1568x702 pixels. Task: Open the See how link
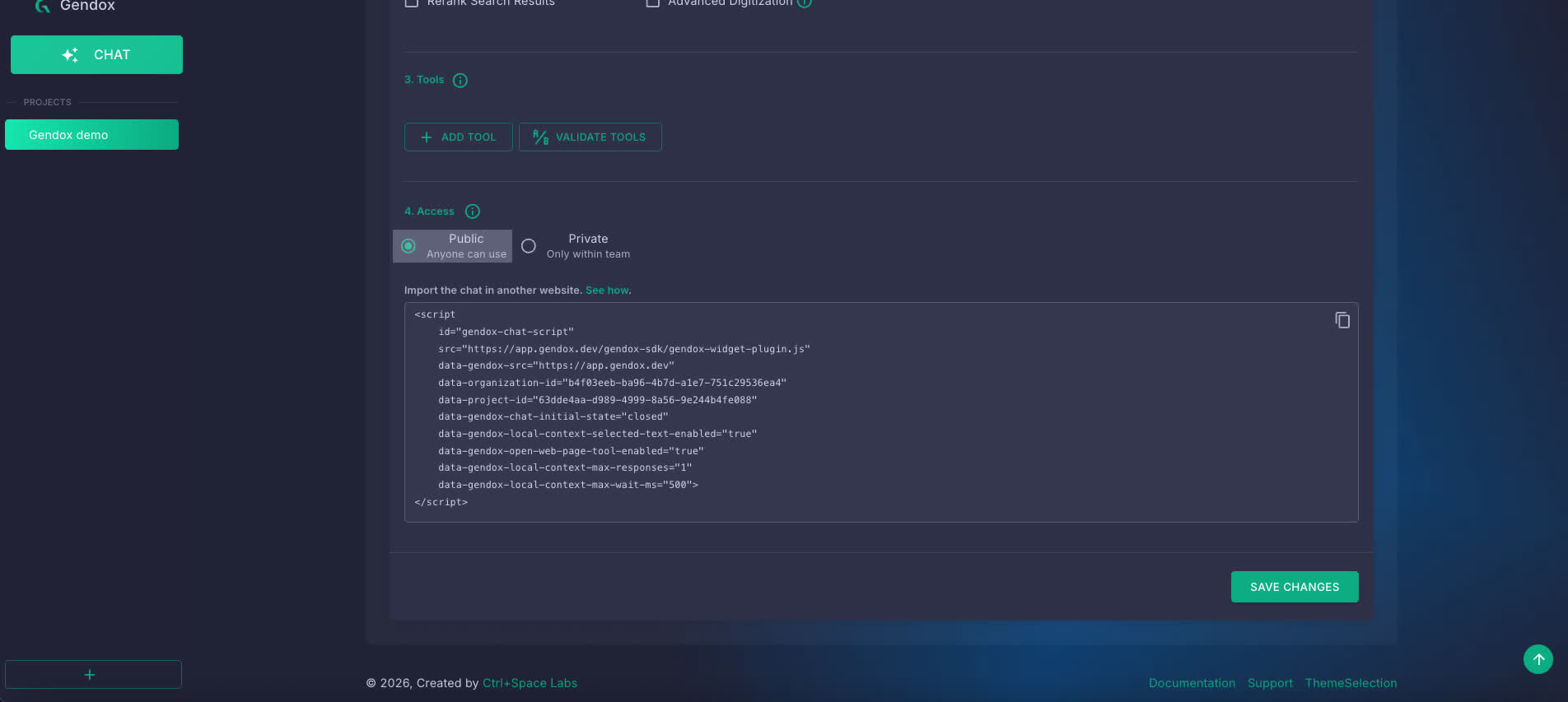point(607,291)
